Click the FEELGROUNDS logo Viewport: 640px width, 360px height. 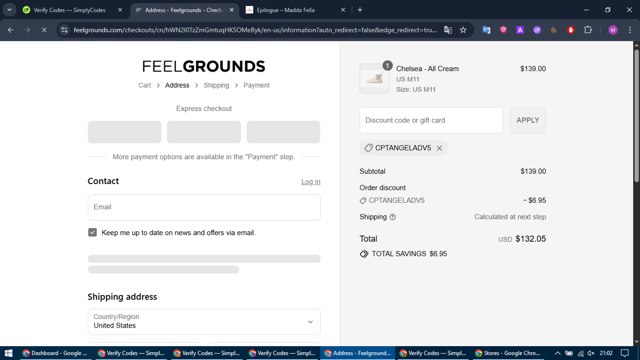(x=204, y=66)
